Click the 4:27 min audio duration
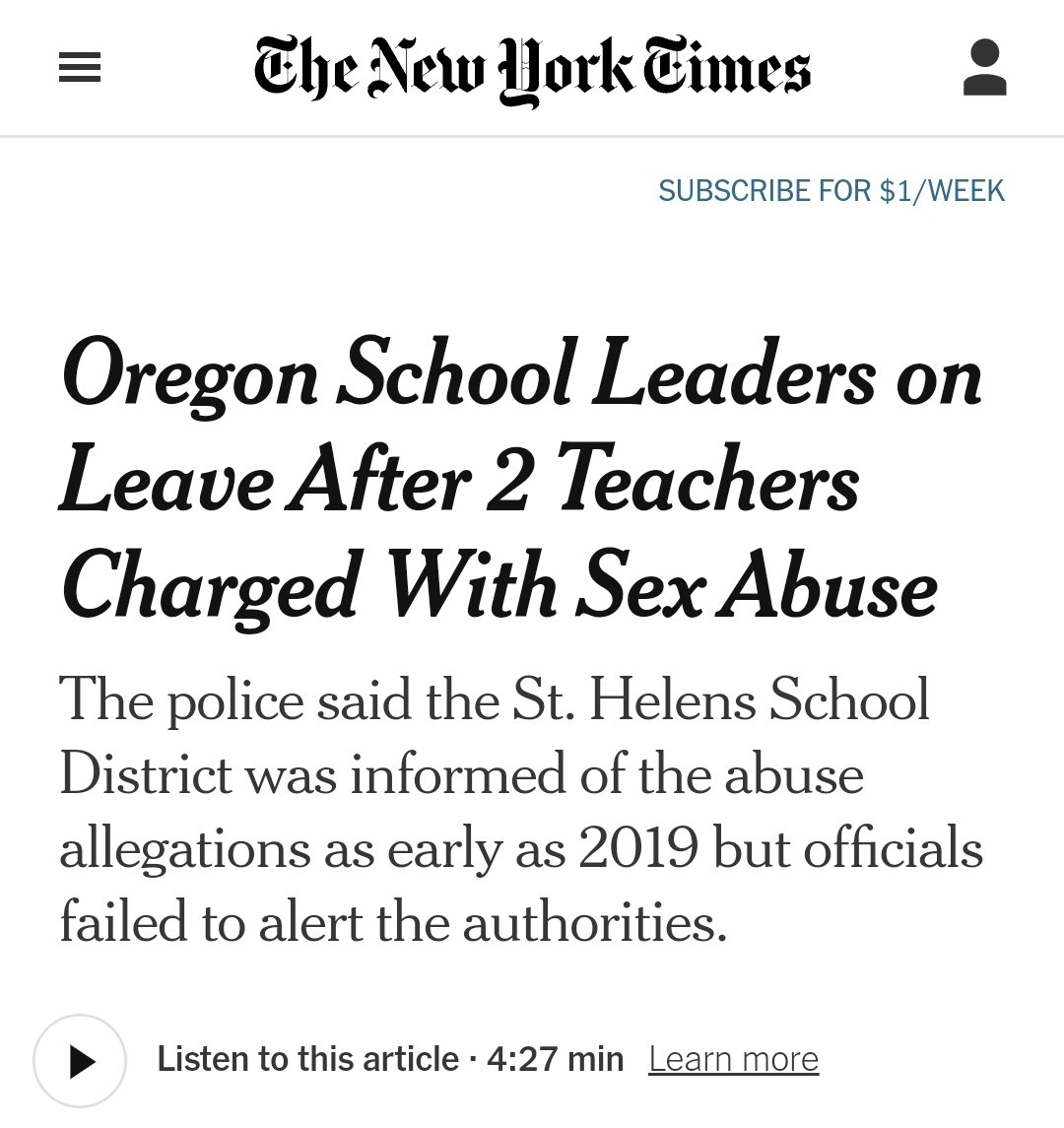Screen dimensions: 1064x1128 click(555, 1060)
